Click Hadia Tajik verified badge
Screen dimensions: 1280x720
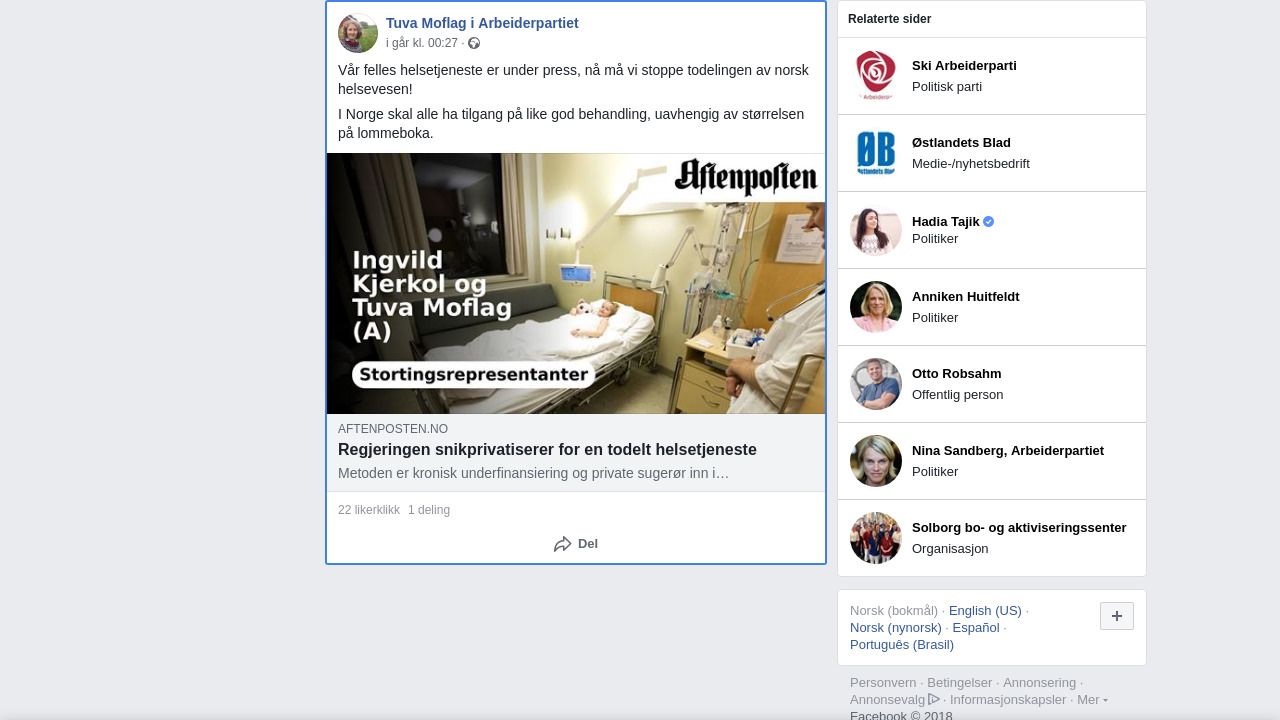pyautogui.click(x=989, y=222)
